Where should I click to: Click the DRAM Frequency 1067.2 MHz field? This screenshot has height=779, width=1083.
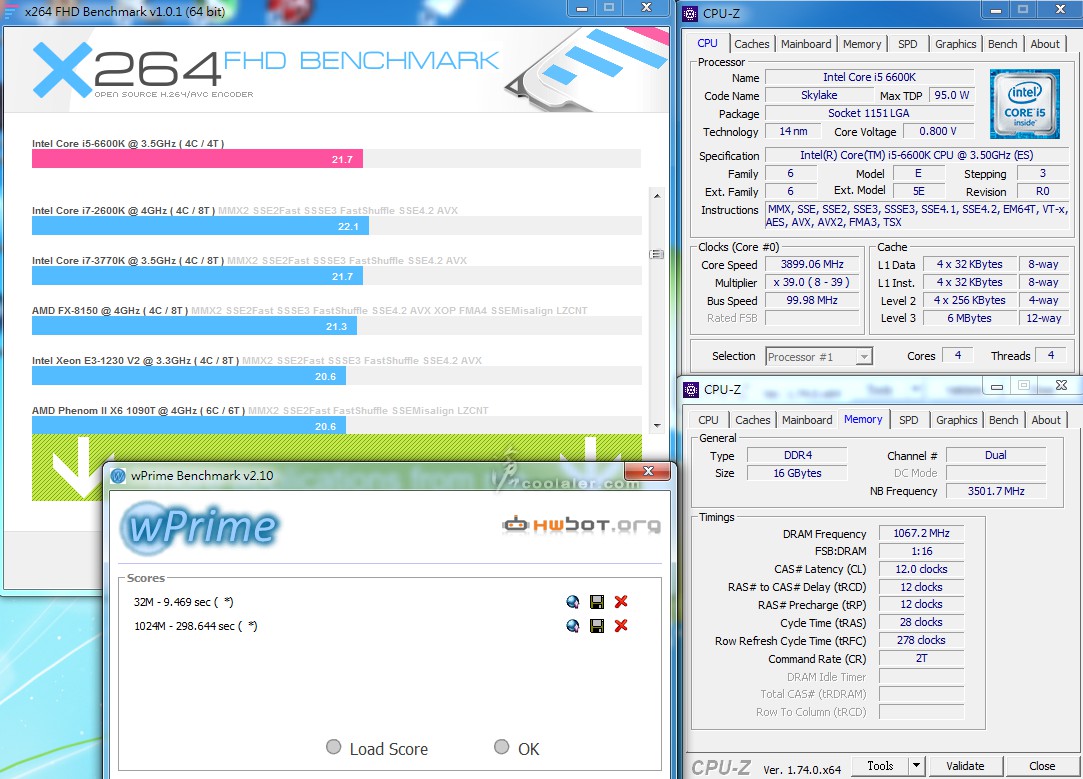pyautogui.click(x=921, y=533)
